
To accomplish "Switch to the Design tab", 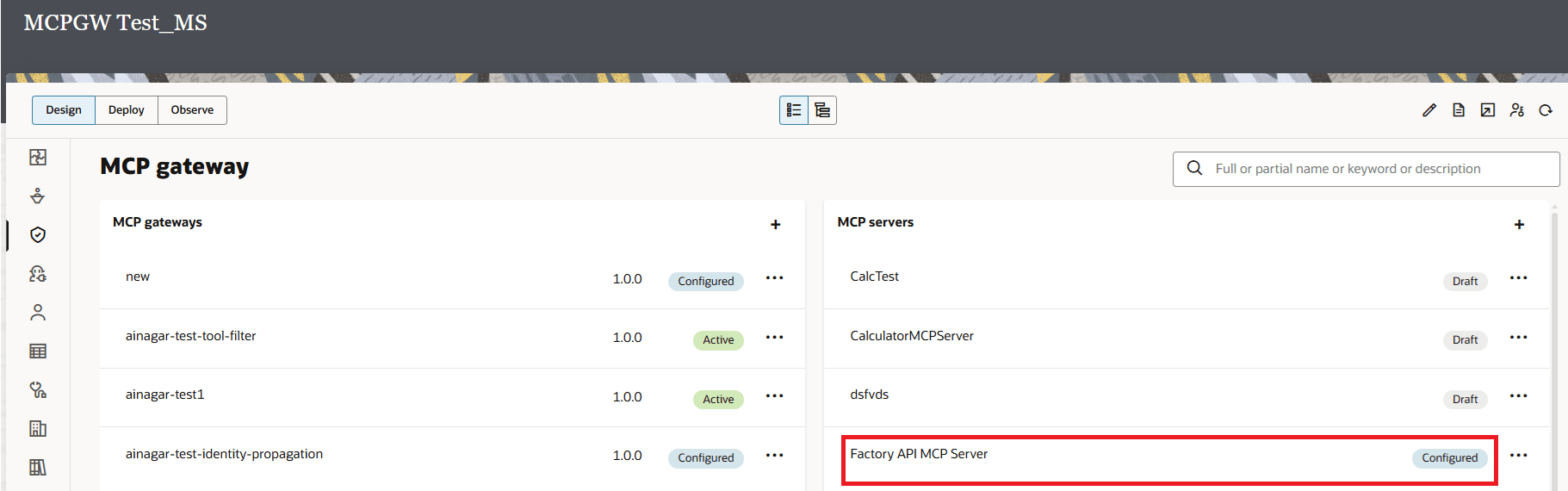I will pyautogui.click(x=64, y=110).
